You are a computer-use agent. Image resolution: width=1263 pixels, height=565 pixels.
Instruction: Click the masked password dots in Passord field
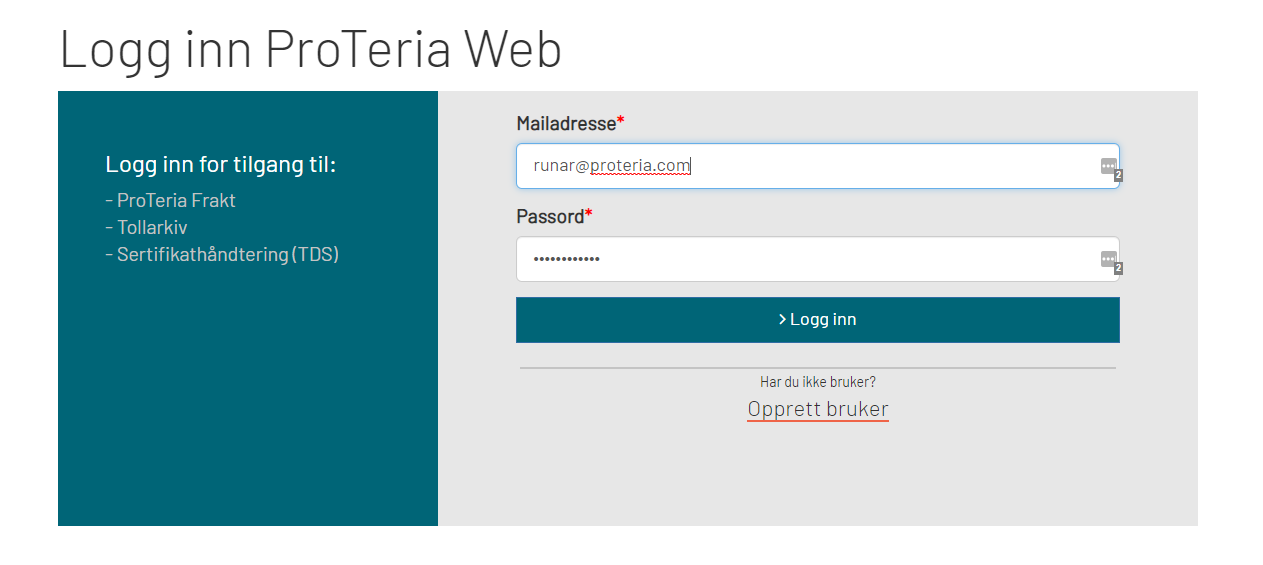coord(566,260)
